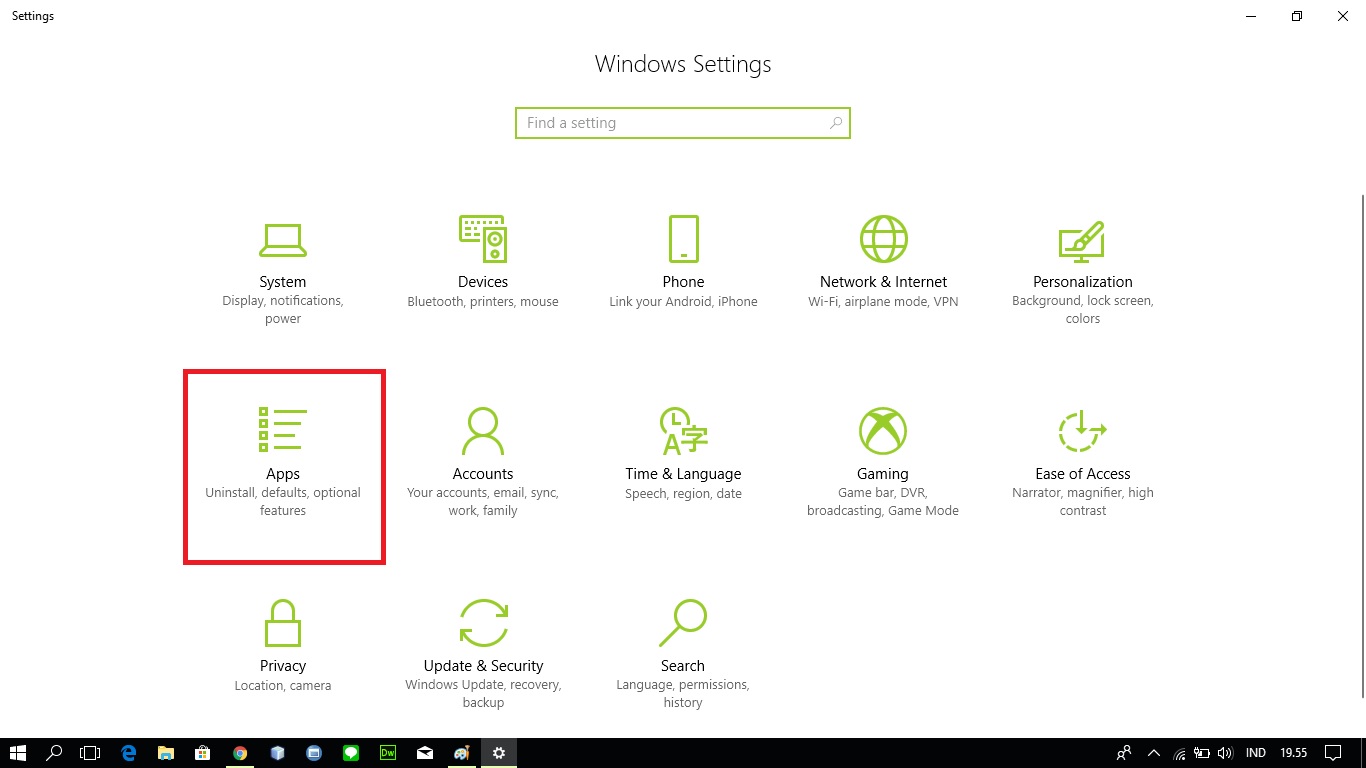Open the highlighted Apps category
This screenshot has width=1366, height=768.
click(x=283, y=464)
